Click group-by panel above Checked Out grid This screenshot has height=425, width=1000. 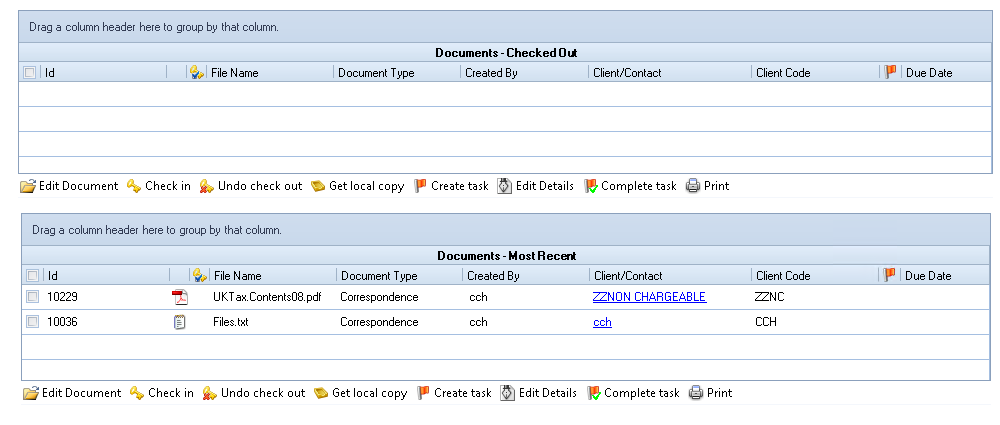[x=505, y=27]
